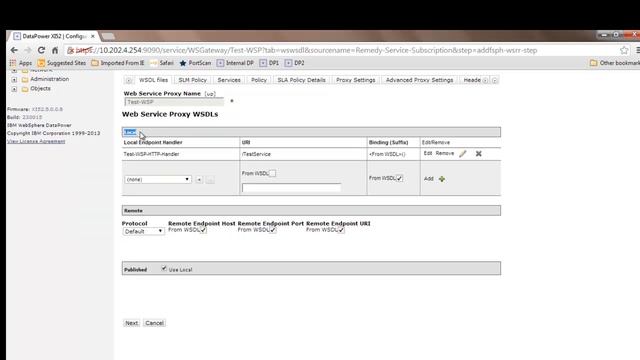640x360 pixels.
Task: Open the PortScan bookmark
Action: pos(196,63)
